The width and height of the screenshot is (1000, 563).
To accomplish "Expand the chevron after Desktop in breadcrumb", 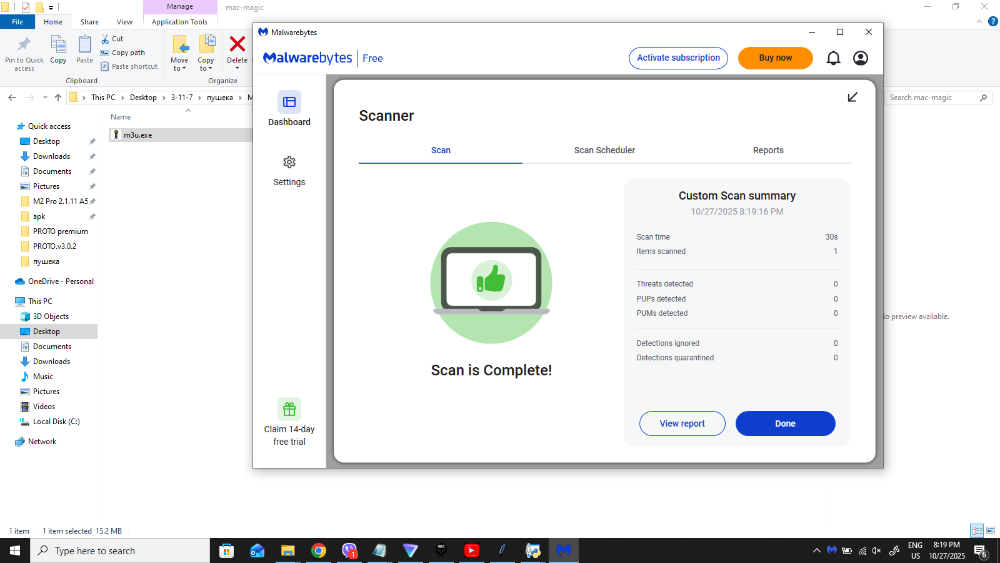I will point(163,98).
